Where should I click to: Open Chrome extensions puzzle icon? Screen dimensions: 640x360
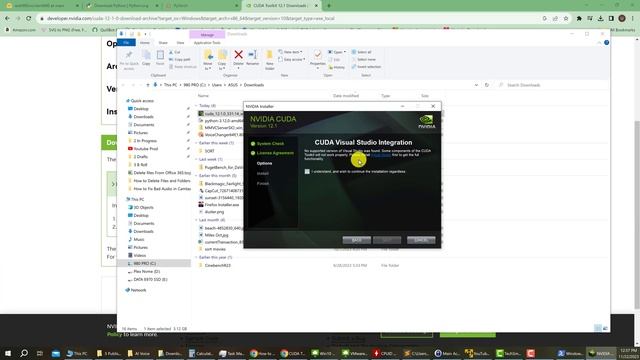[579, 18]
